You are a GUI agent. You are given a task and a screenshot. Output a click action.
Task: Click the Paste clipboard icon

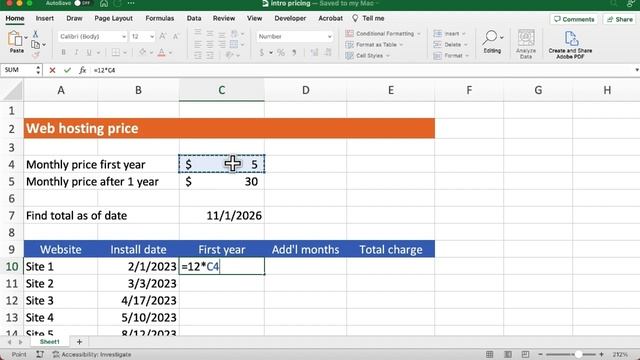point(16,39)
